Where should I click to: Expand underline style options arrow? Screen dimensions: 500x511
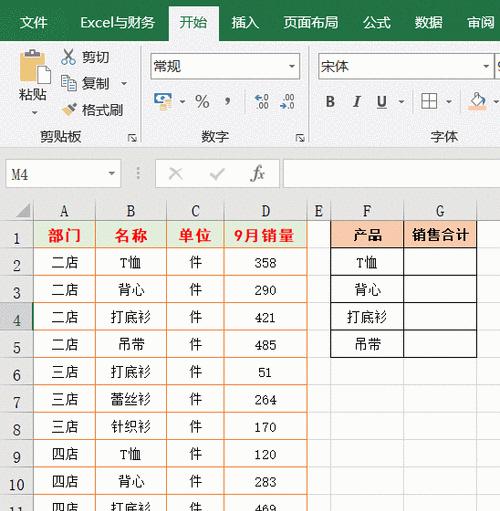401,102
